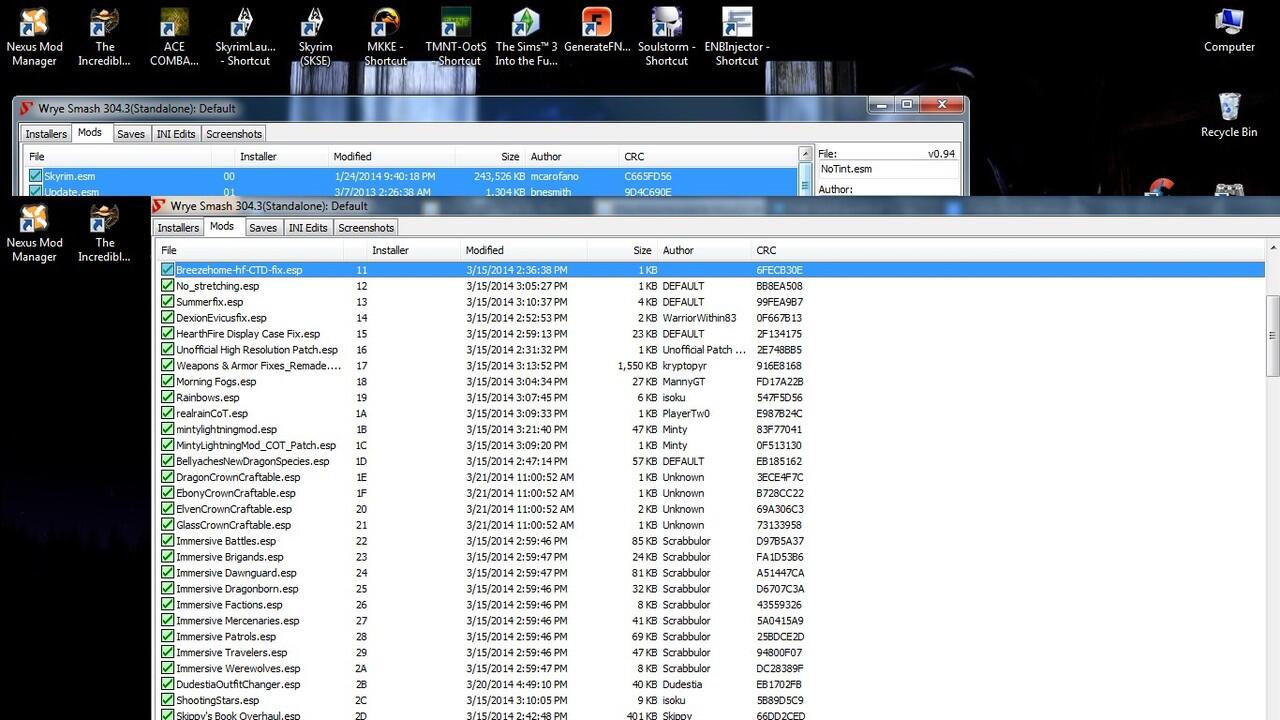Open the Saves tab in the front window

click(263, 228)
